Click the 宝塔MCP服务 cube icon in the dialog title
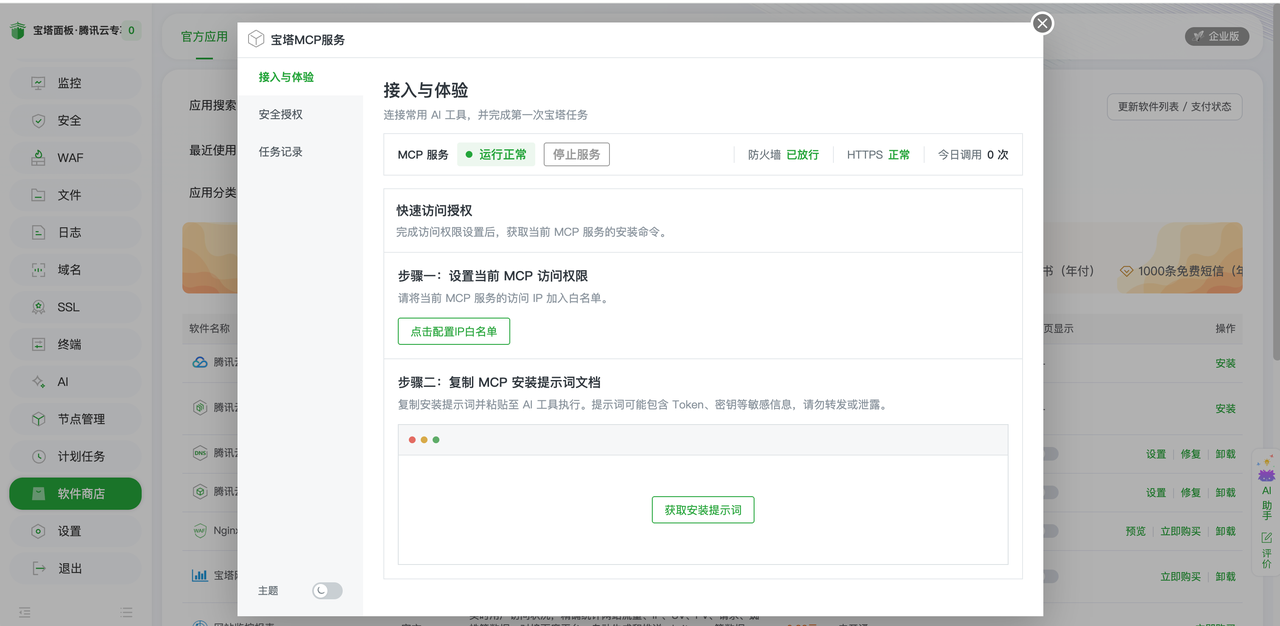The width and height of the screenshot is (1280, 626). [x=256, y=39]
